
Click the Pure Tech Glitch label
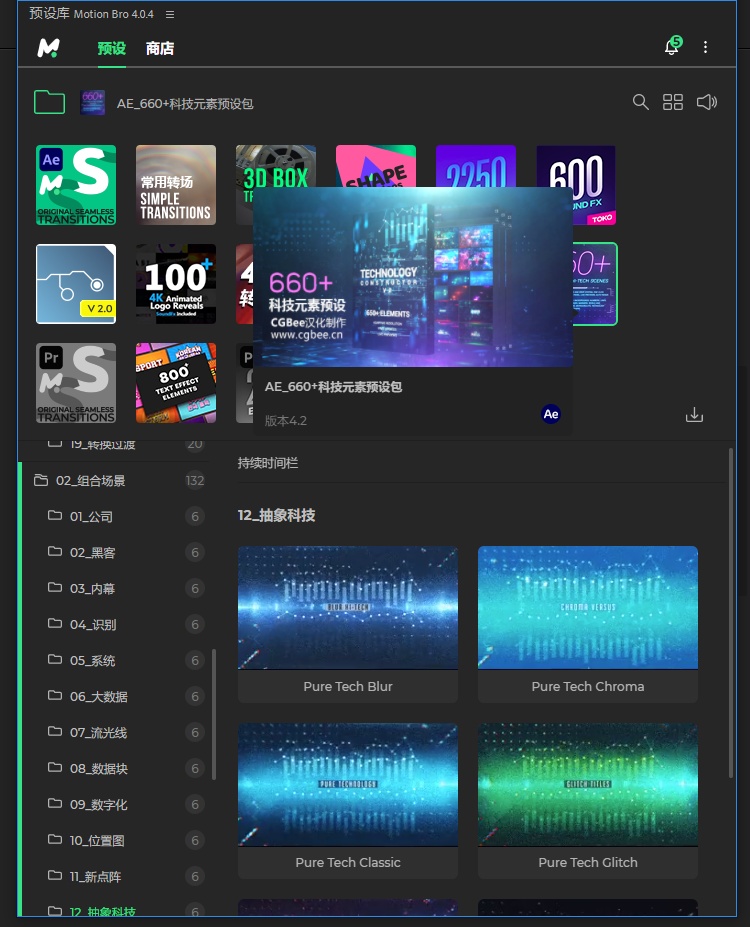point(587,863)
